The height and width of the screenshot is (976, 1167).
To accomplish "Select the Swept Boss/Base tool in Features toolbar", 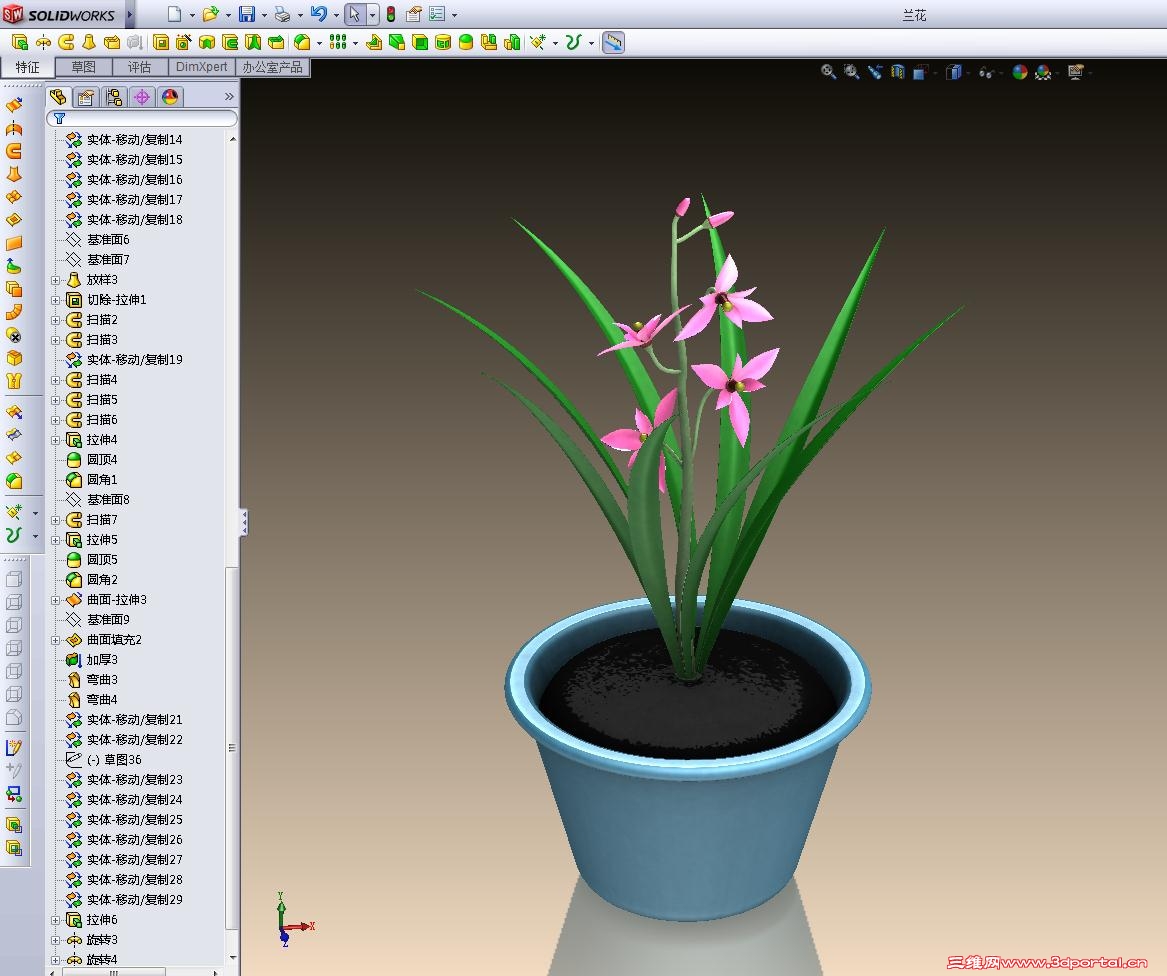I will point(66,42).
